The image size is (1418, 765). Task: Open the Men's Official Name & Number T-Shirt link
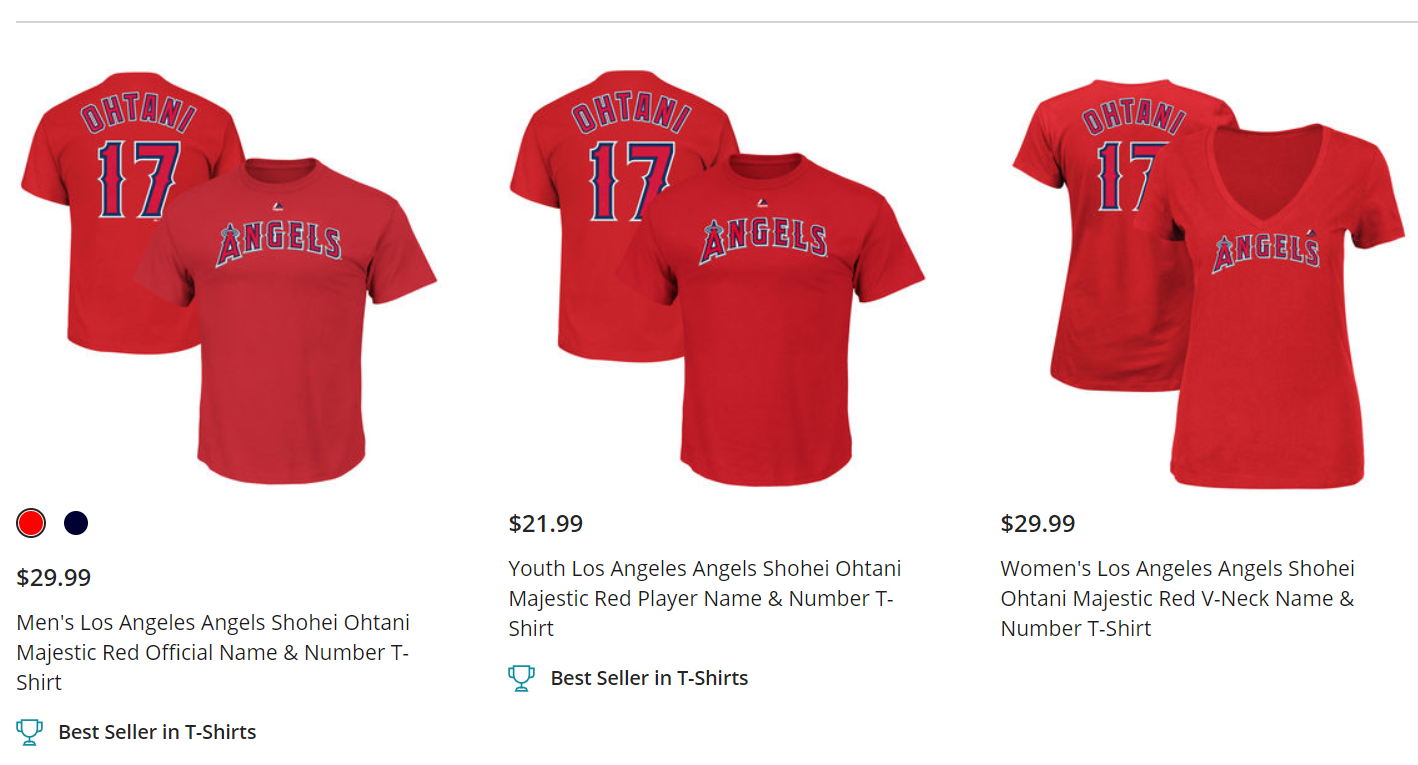click(213, 652)
